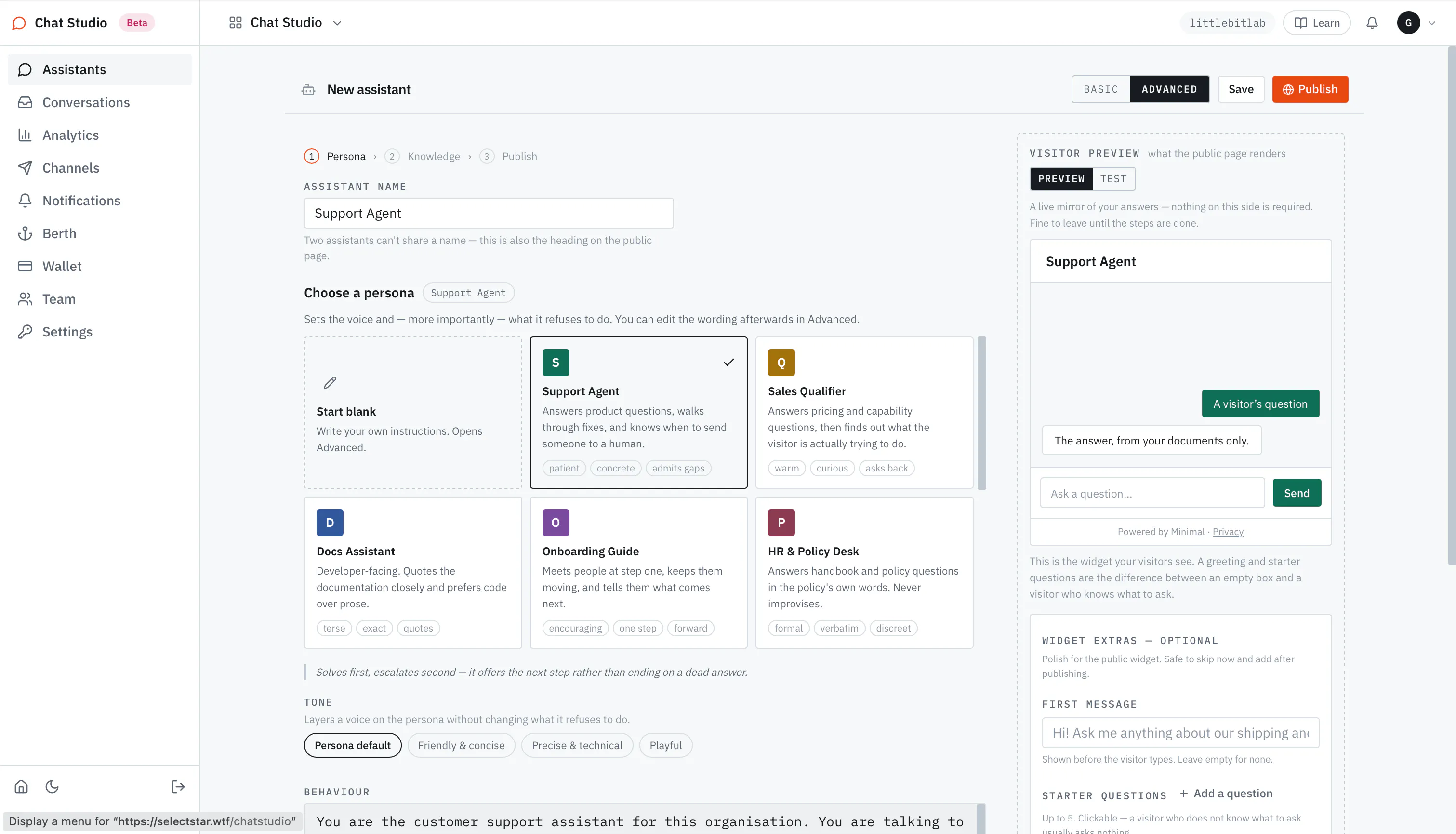Click the orange Publish button
Viewport: 1456px width, 834px height.
point(1310,89)
